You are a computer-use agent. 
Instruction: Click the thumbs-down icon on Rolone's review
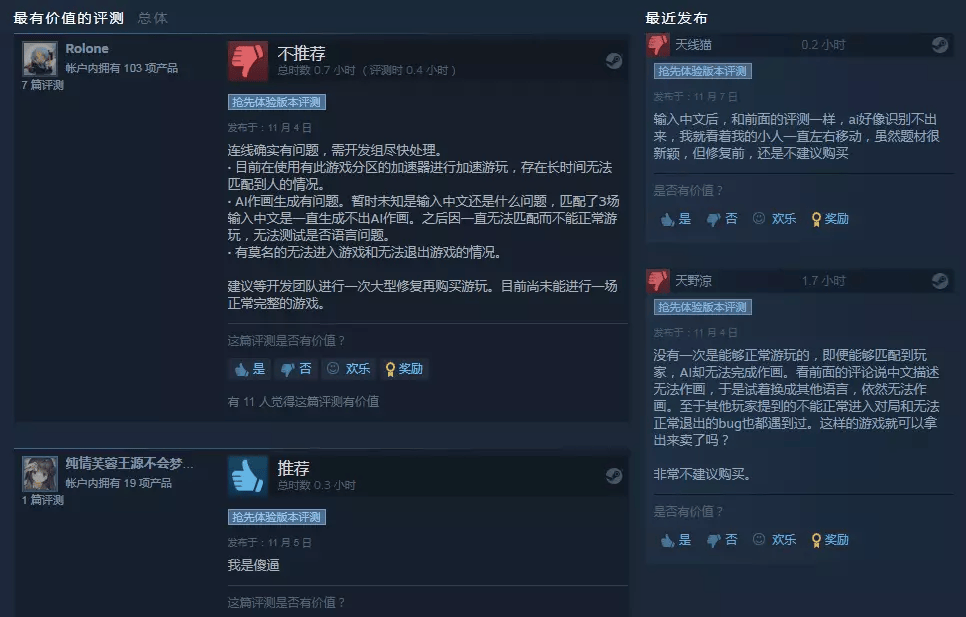click(x=248, y=61)
